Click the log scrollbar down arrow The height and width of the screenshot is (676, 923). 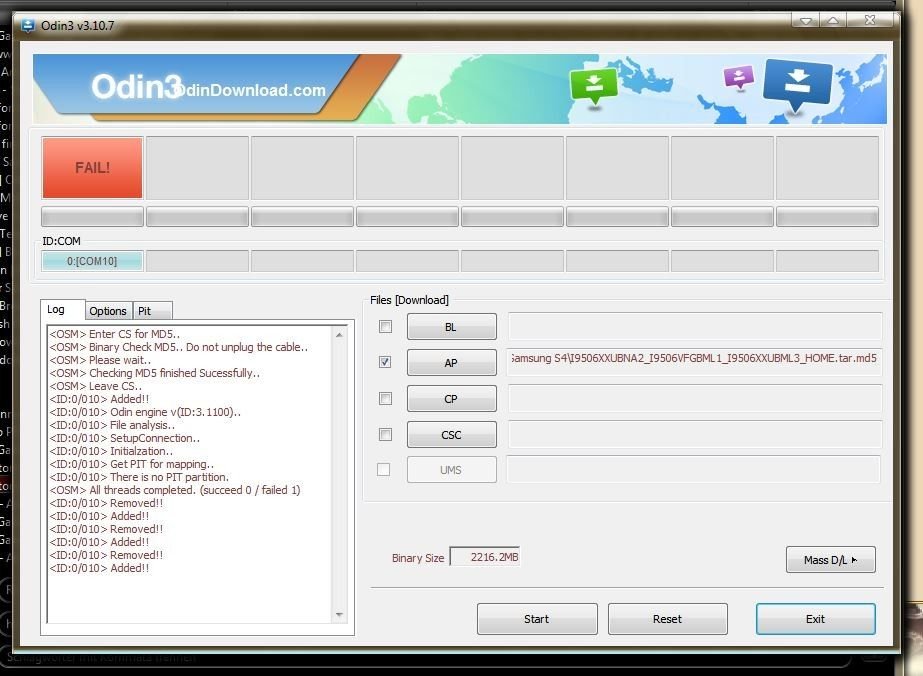pyautogui.click(x=339, y=615)
